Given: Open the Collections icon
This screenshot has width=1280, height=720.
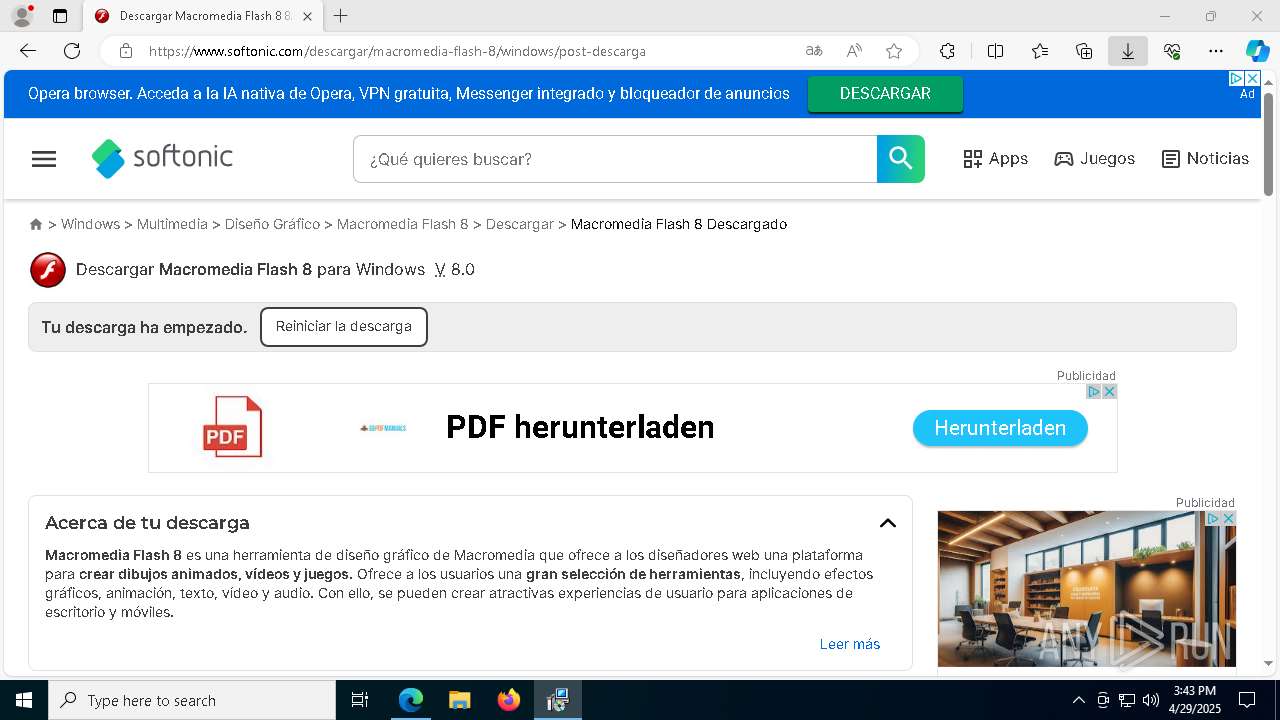Looking at the screenshot, I should click(1084, 51).
